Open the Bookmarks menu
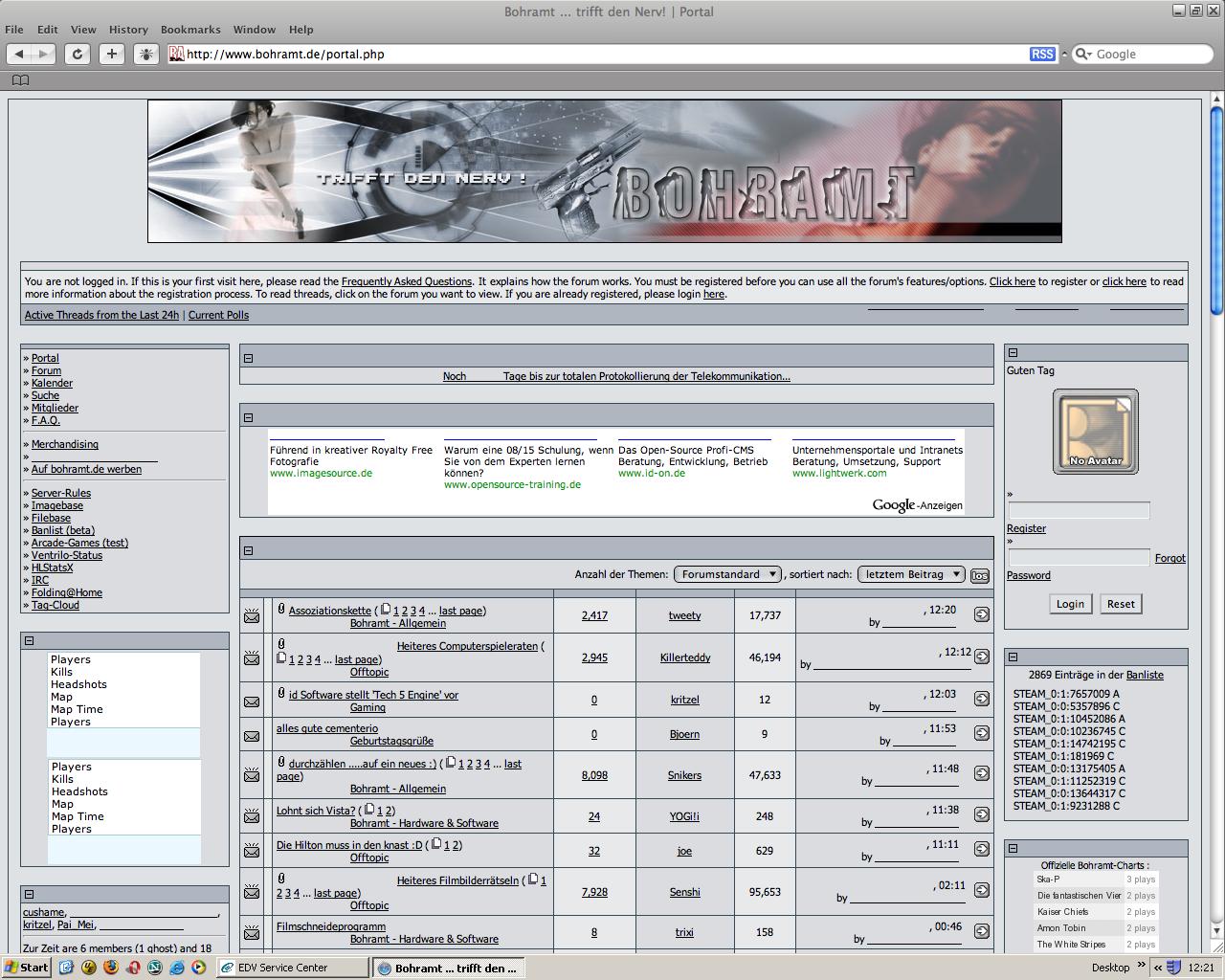Screen dimensions: 1225x980 190,30
